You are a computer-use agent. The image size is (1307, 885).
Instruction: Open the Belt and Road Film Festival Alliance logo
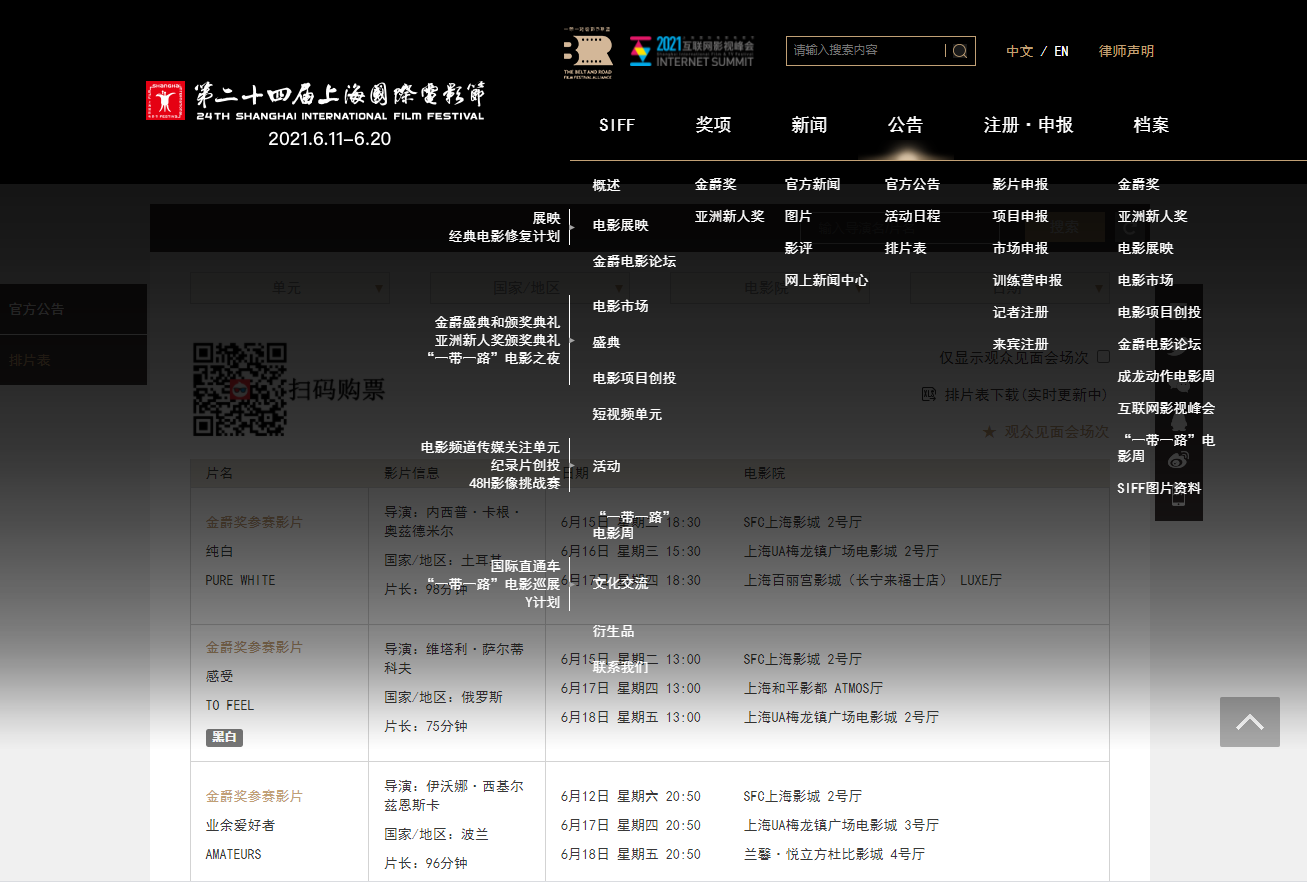587,53
